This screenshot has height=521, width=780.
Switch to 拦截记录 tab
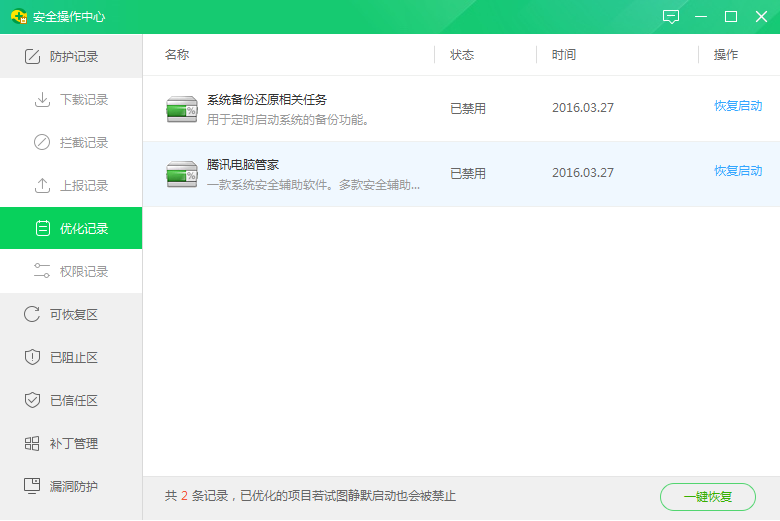tap(71, 142)
